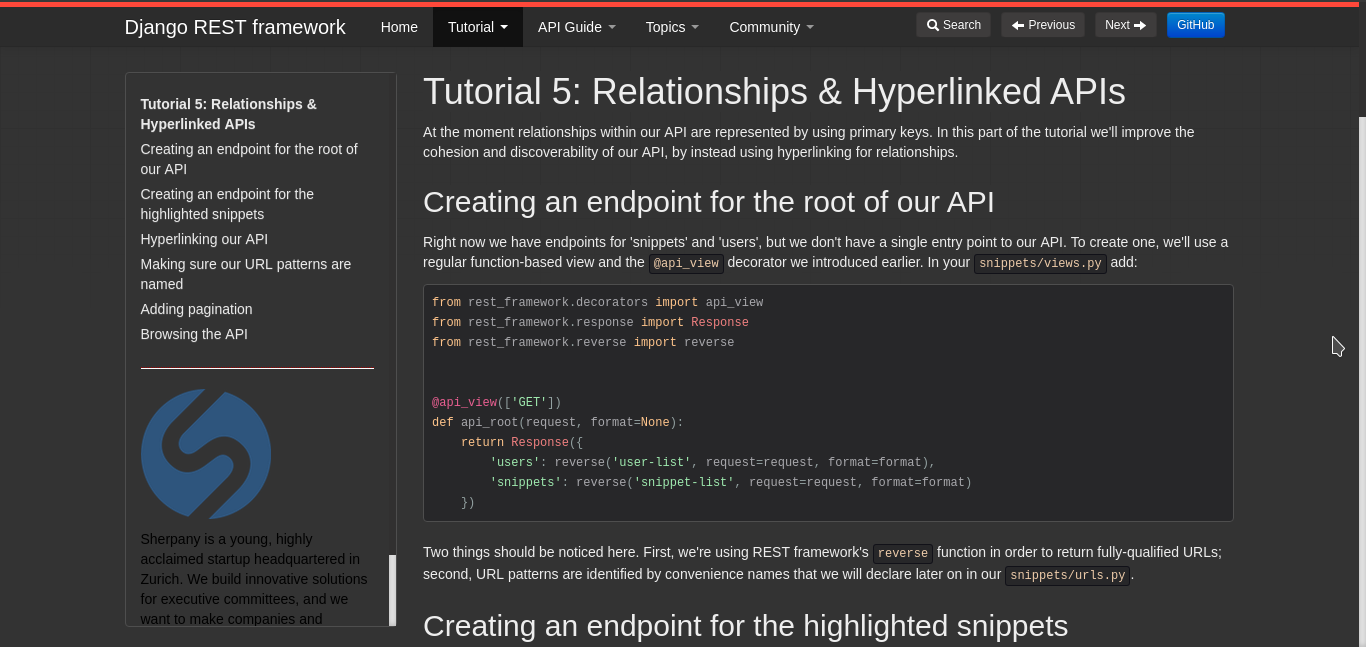Expand the Topics dropdown menu
Image resolution: width=1366 pixels, height=647 pixels.
click(672, 27)
